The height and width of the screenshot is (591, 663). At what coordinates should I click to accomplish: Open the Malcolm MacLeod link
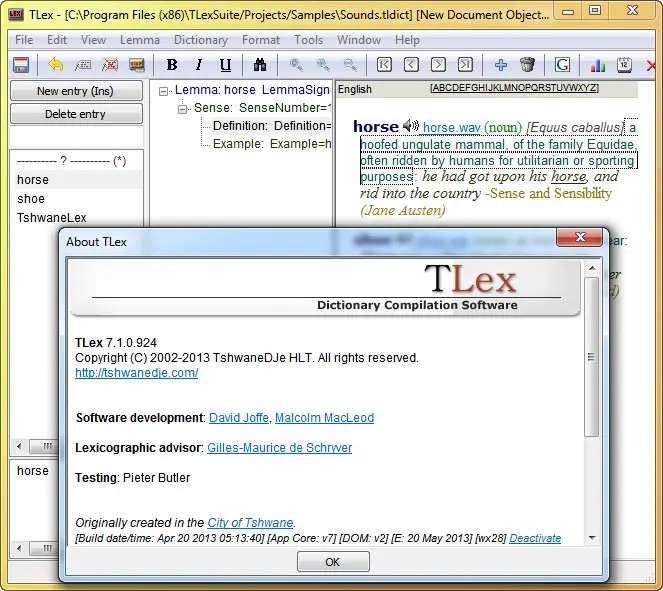pos(324,418)
